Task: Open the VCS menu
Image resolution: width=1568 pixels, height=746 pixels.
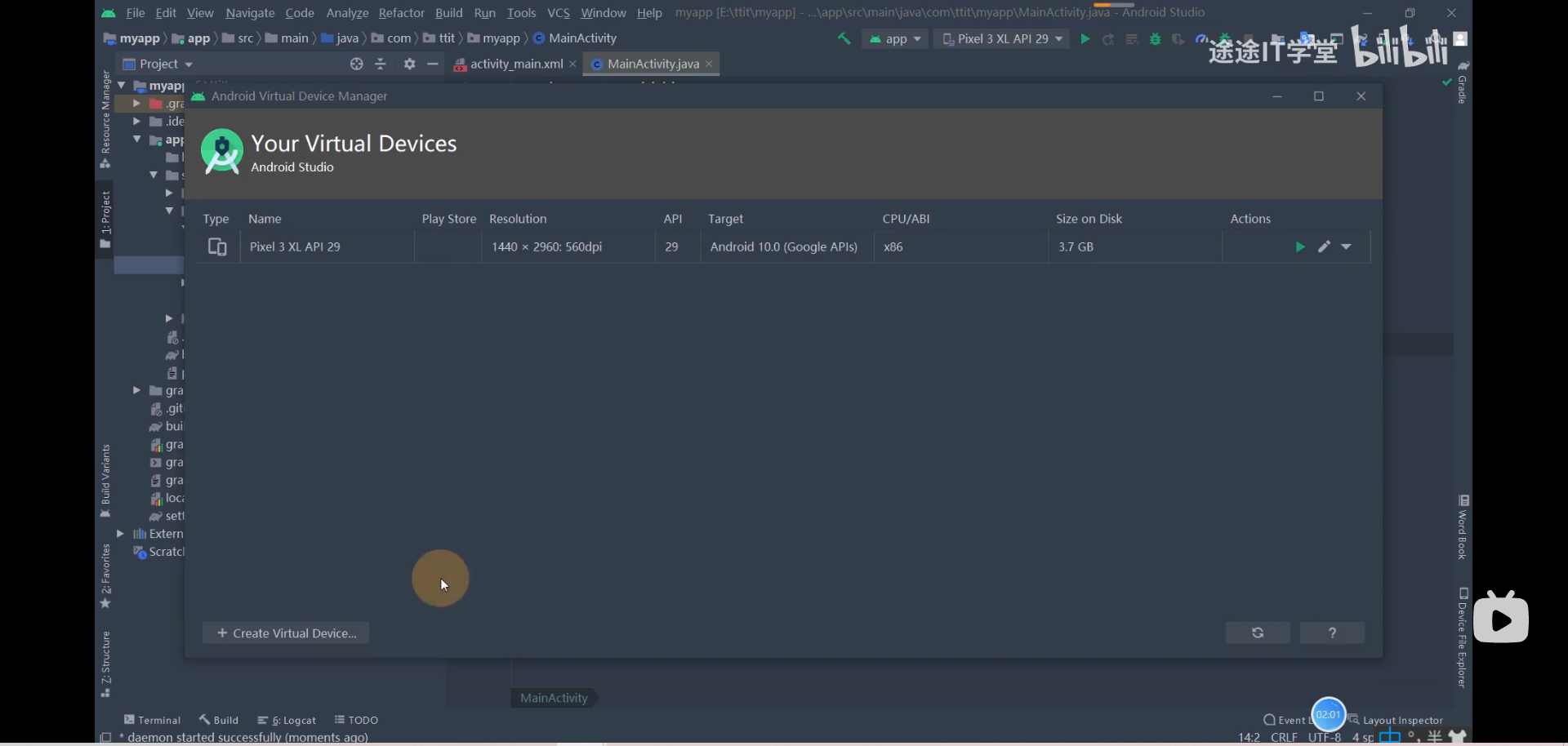Action: (558, 13)
